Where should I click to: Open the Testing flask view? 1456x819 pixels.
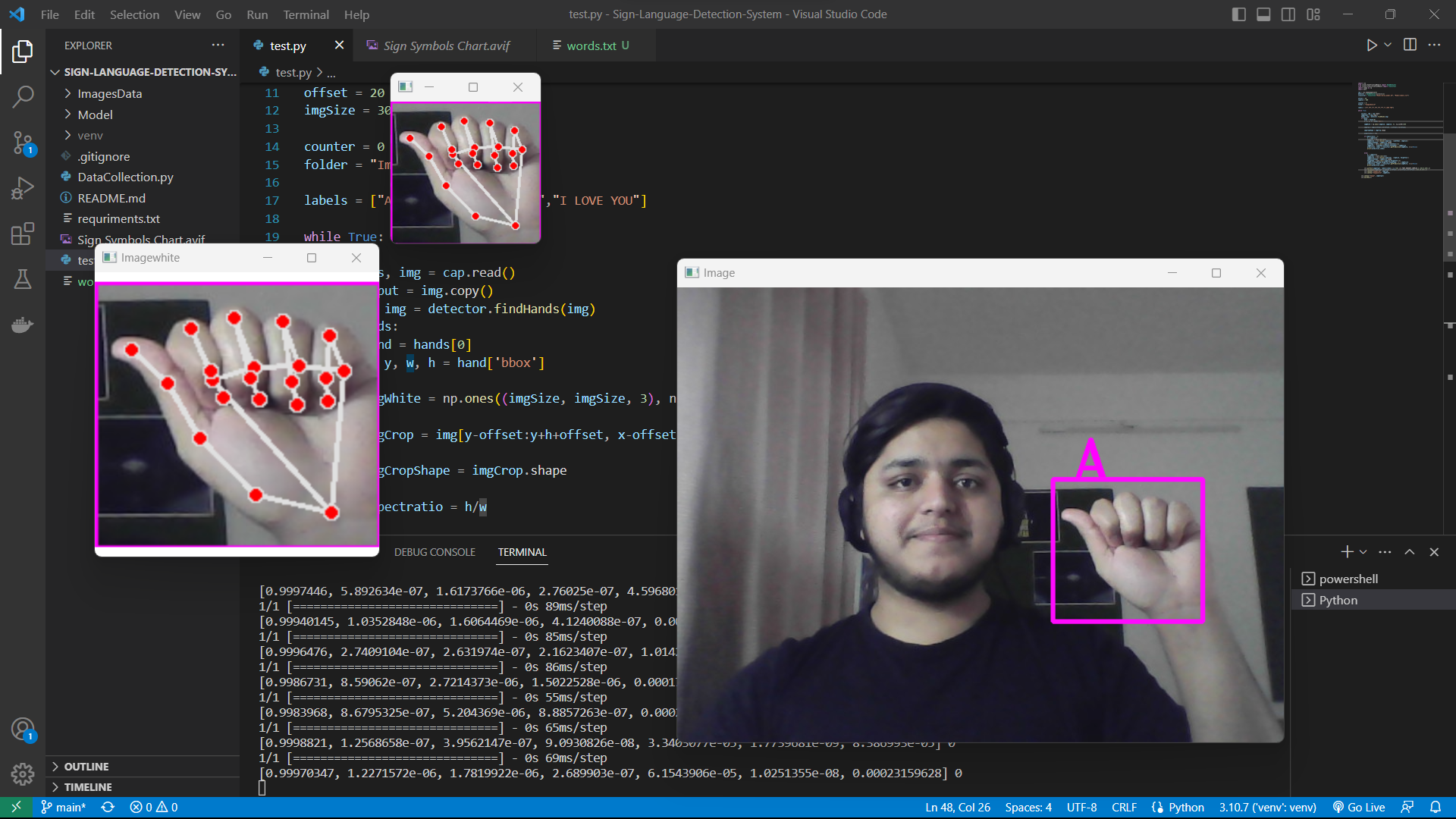pos(23,279)
